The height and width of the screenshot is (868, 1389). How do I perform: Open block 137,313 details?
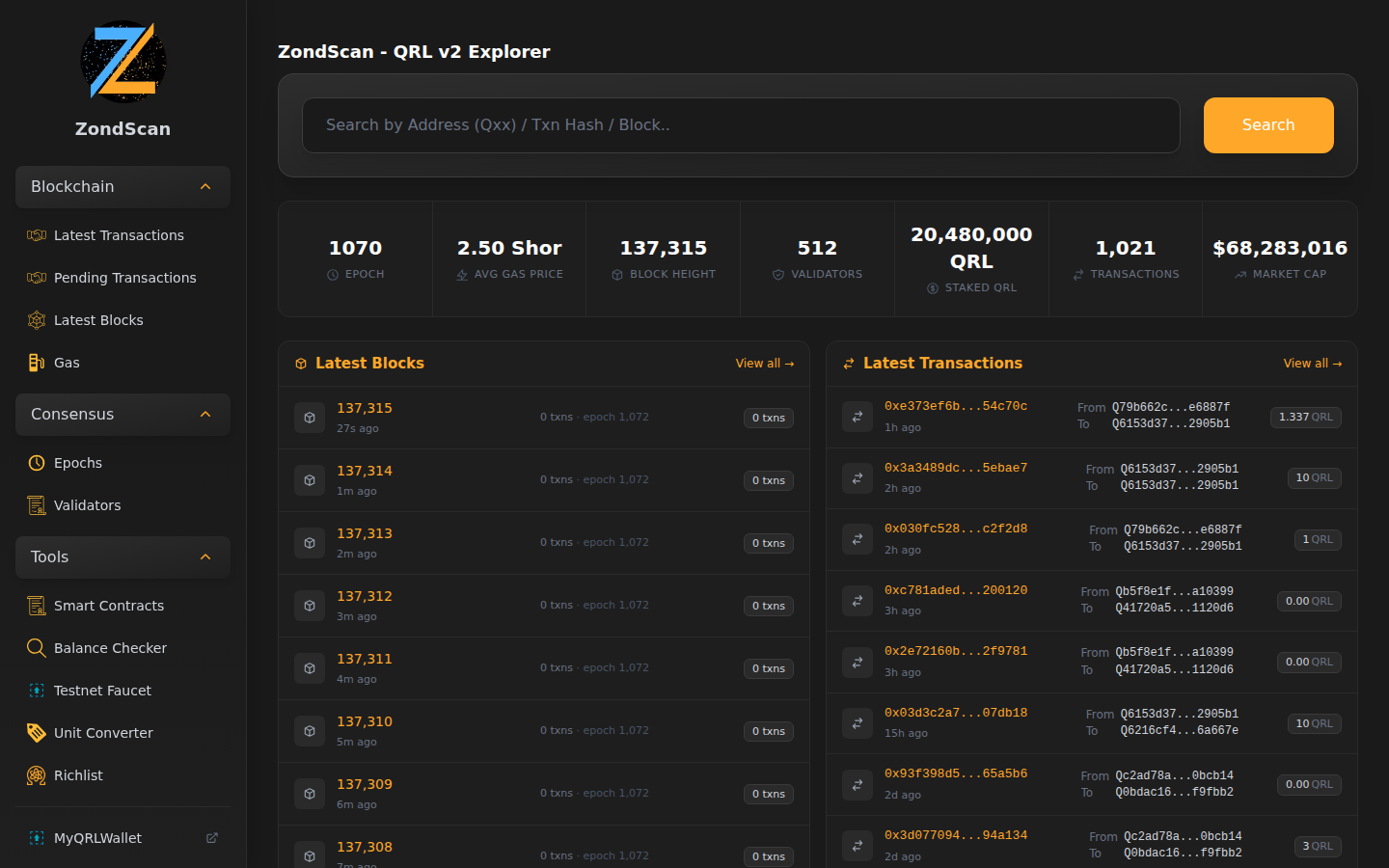click(x=365, y=533)
